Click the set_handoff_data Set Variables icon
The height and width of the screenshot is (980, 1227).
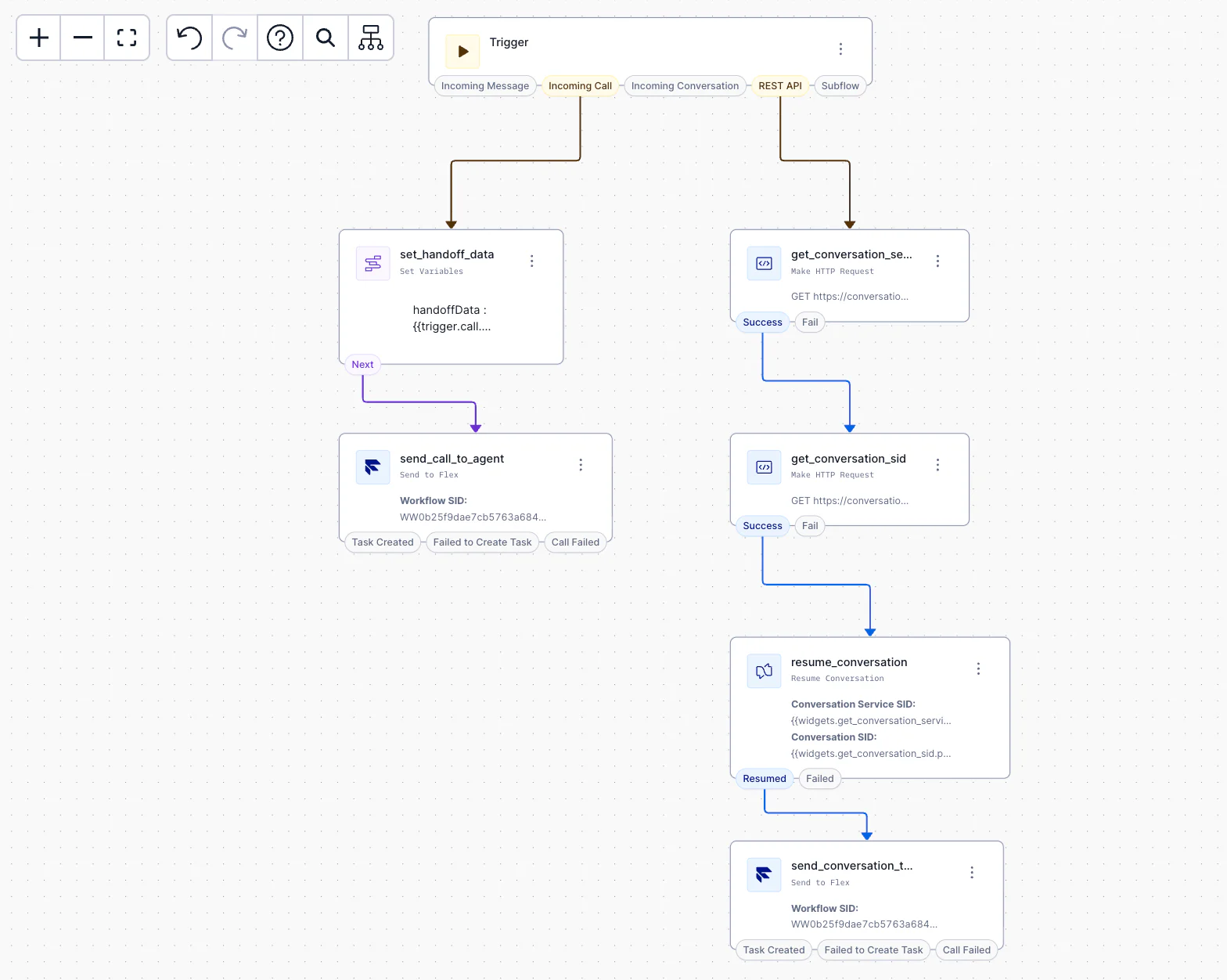[373, 263]
